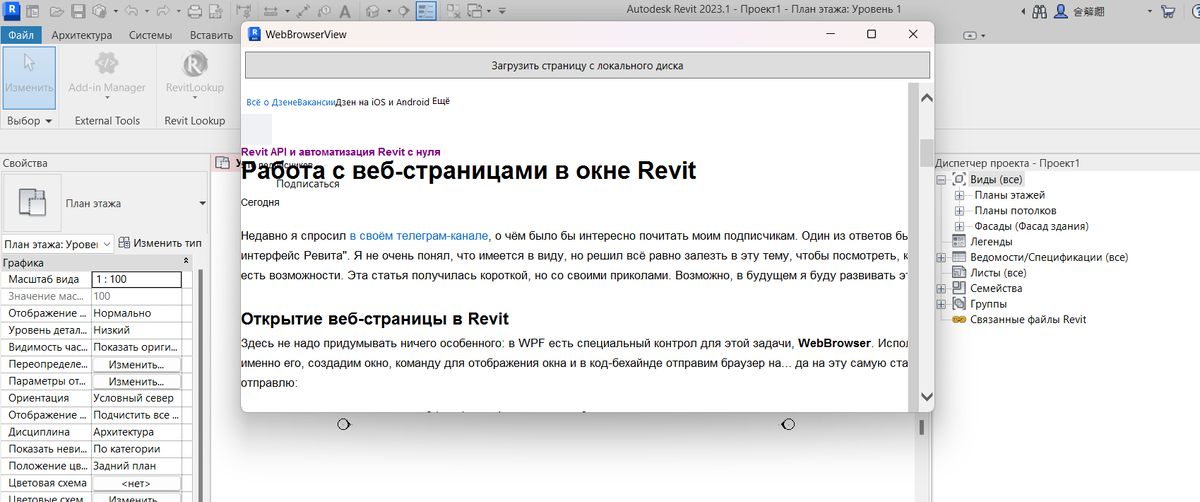This screenshot has width=1200, height=502.
Task: Click the user account icon
Action: pos(1062,11)
